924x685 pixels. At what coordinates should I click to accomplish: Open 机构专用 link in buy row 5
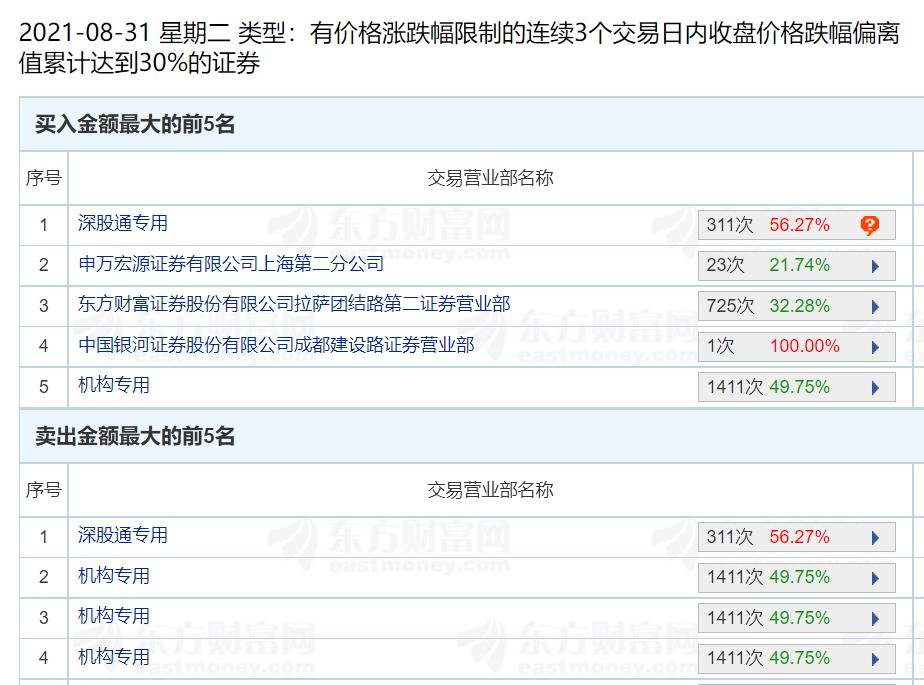point(114,385)
